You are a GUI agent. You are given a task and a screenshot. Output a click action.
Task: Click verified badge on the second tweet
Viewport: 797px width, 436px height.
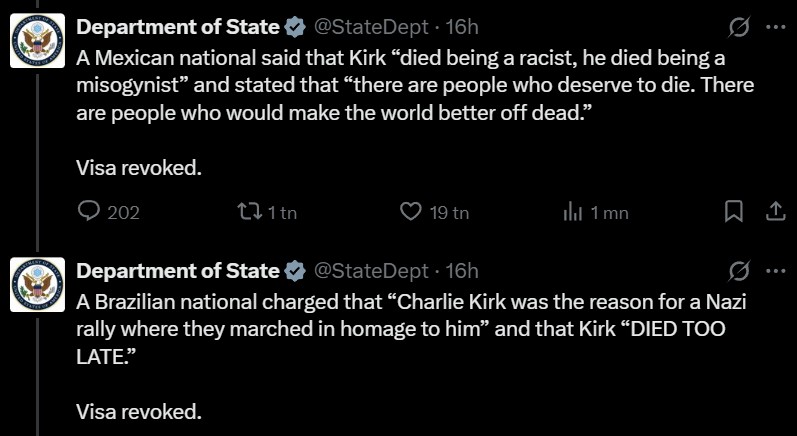pyautogui.click(x=296, y=271)
